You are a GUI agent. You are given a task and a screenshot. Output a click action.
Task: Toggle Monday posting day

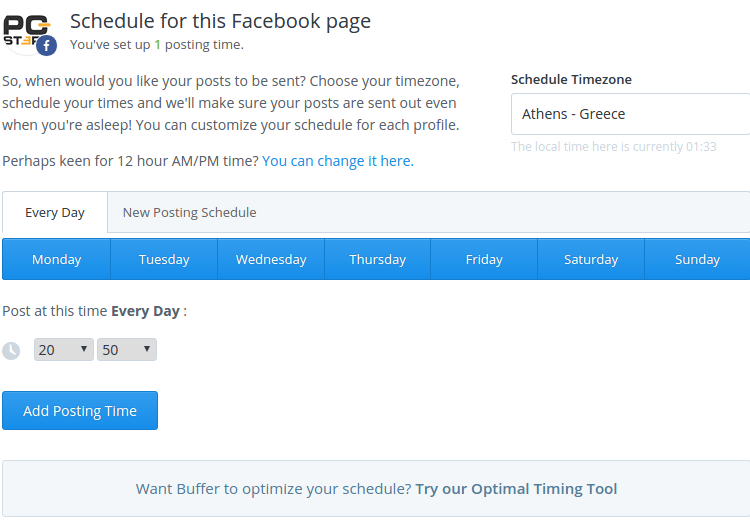point(56,259)
